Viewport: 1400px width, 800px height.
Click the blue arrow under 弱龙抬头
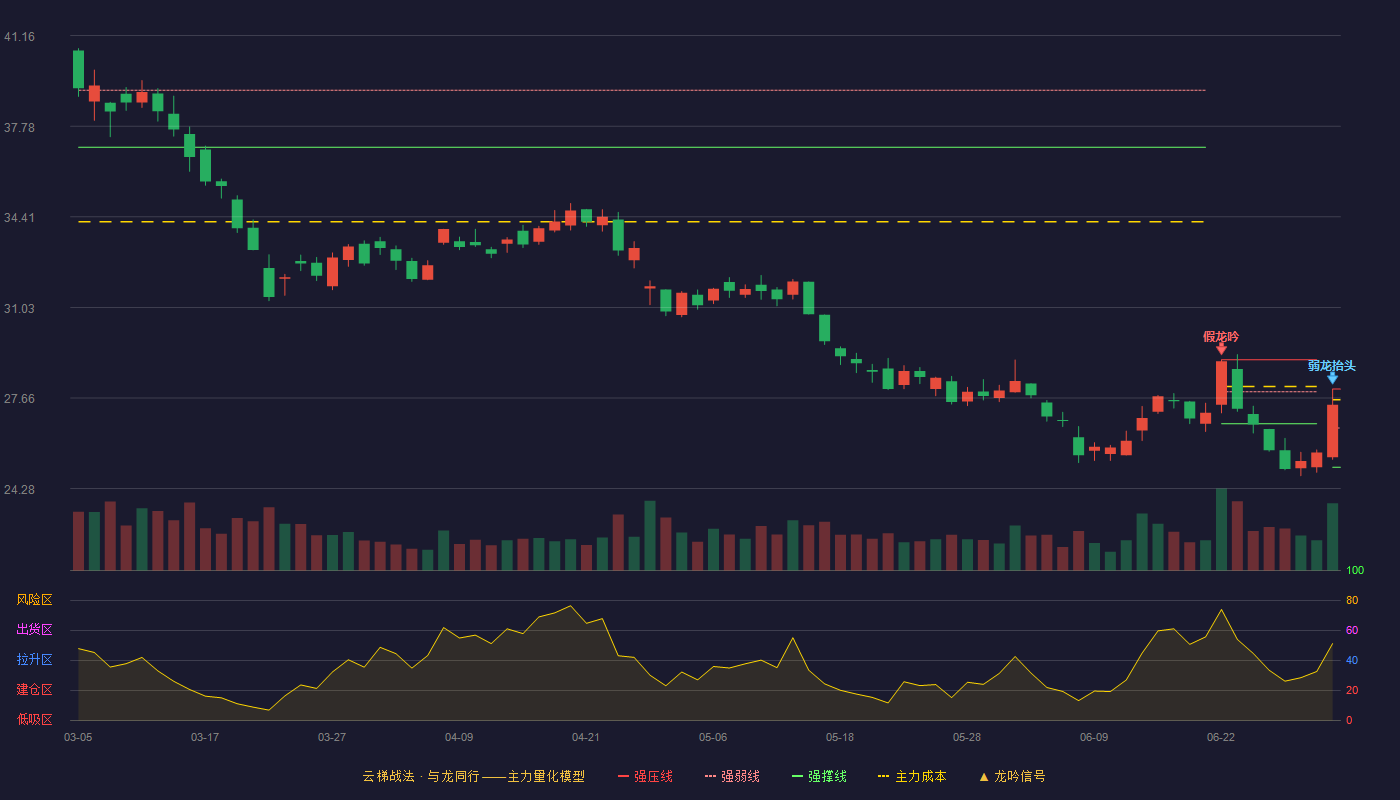pos(1332,377)
